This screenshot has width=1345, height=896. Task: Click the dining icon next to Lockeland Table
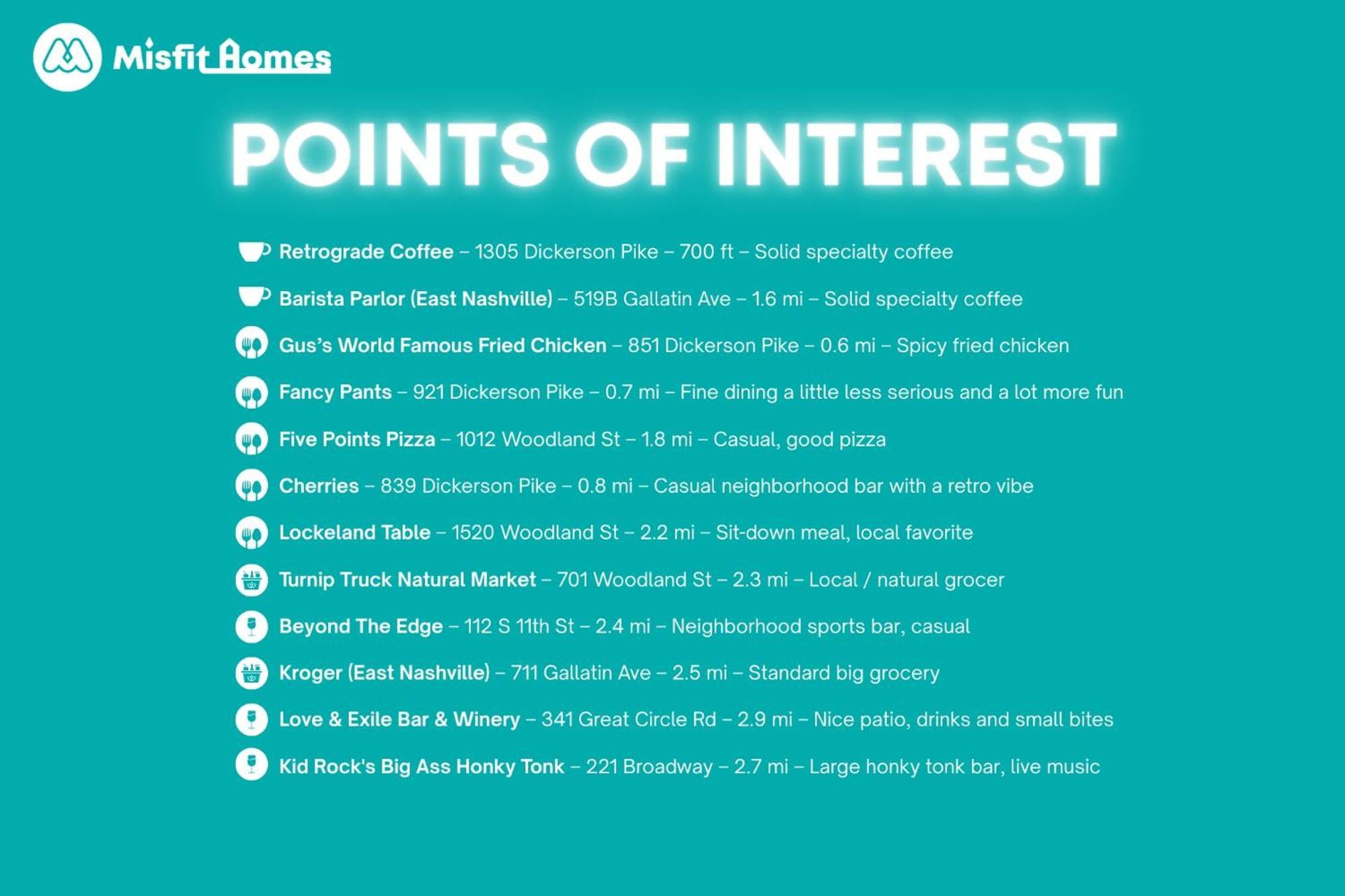click(x=252, y=532)
